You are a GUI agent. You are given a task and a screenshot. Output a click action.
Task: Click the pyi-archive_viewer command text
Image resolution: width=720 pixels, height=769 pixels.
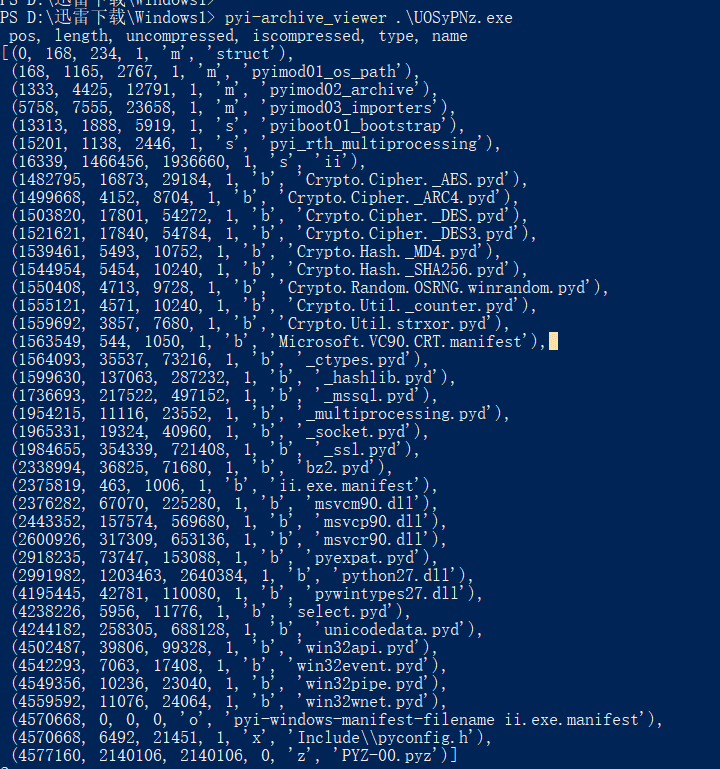[306, 18]
